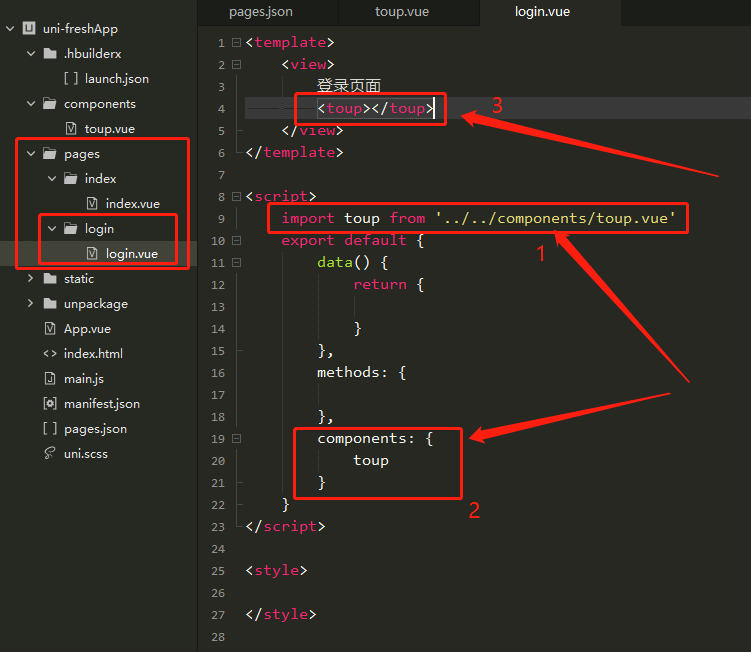The height and width of the screenshot is (652, 751).
Task: Click the 'return {' statement line
Action: point(389,285)
